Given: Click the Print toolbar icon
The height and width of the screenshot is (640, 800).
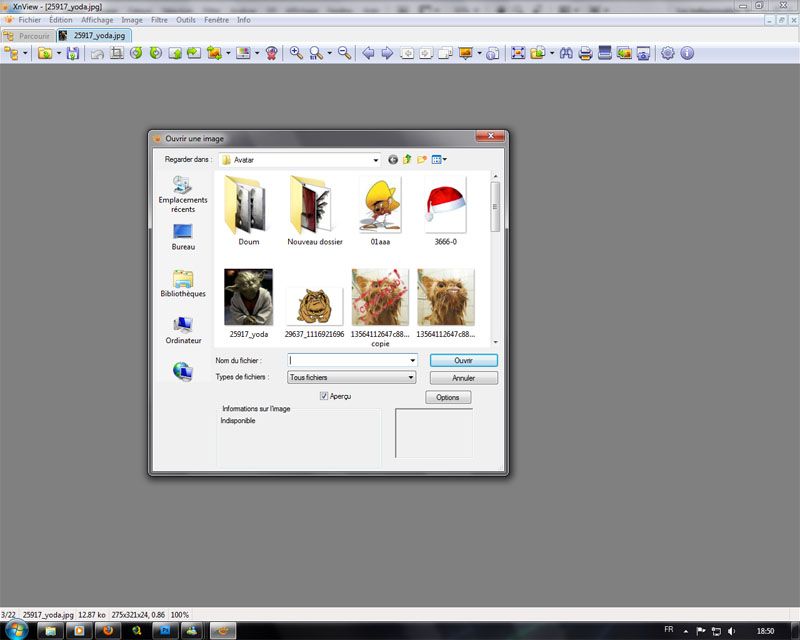Looking at the screenshot, I should click(586, 53).
